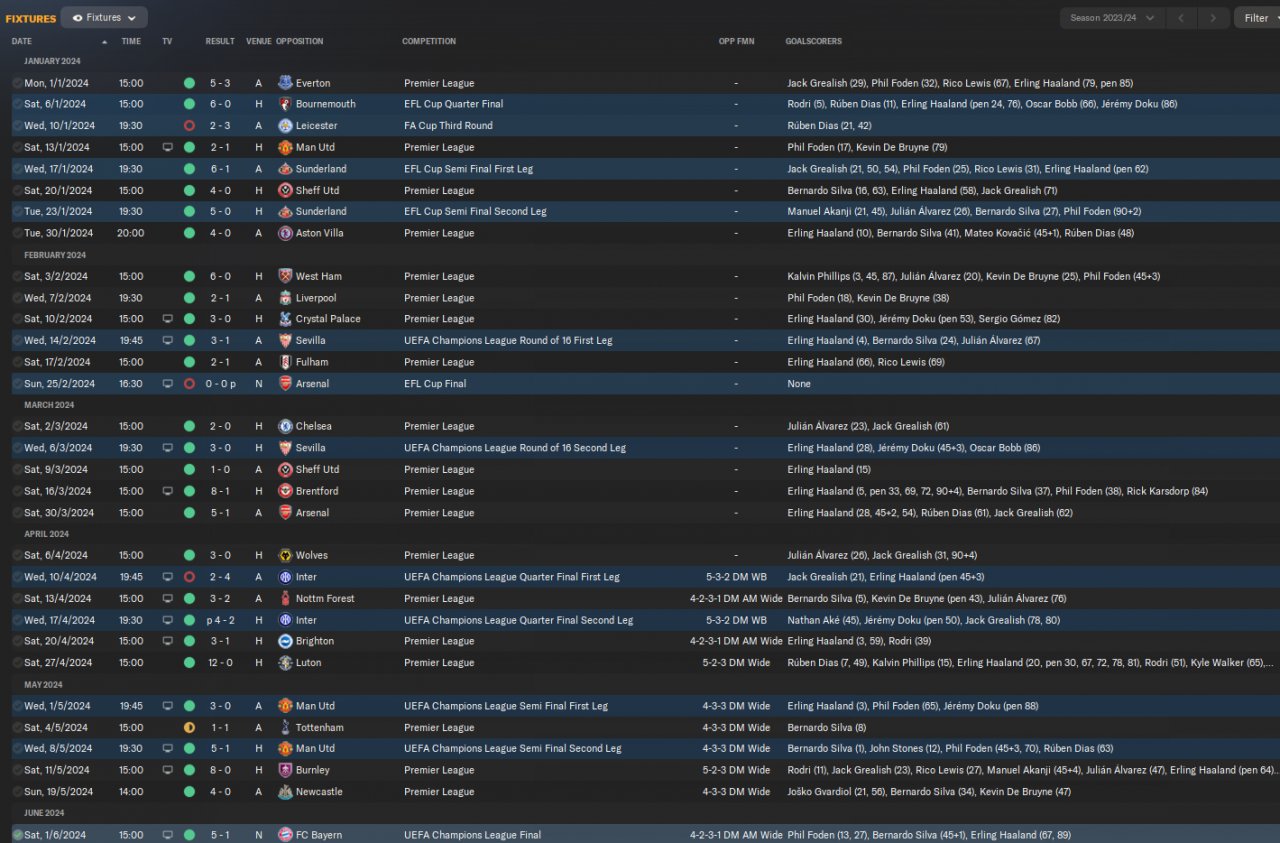Image resolution: width=1280 pixels, height=843 pixels.
Task: Click the Inter badge on the 10/4/2024 row
Action: (x=285, y=577)
